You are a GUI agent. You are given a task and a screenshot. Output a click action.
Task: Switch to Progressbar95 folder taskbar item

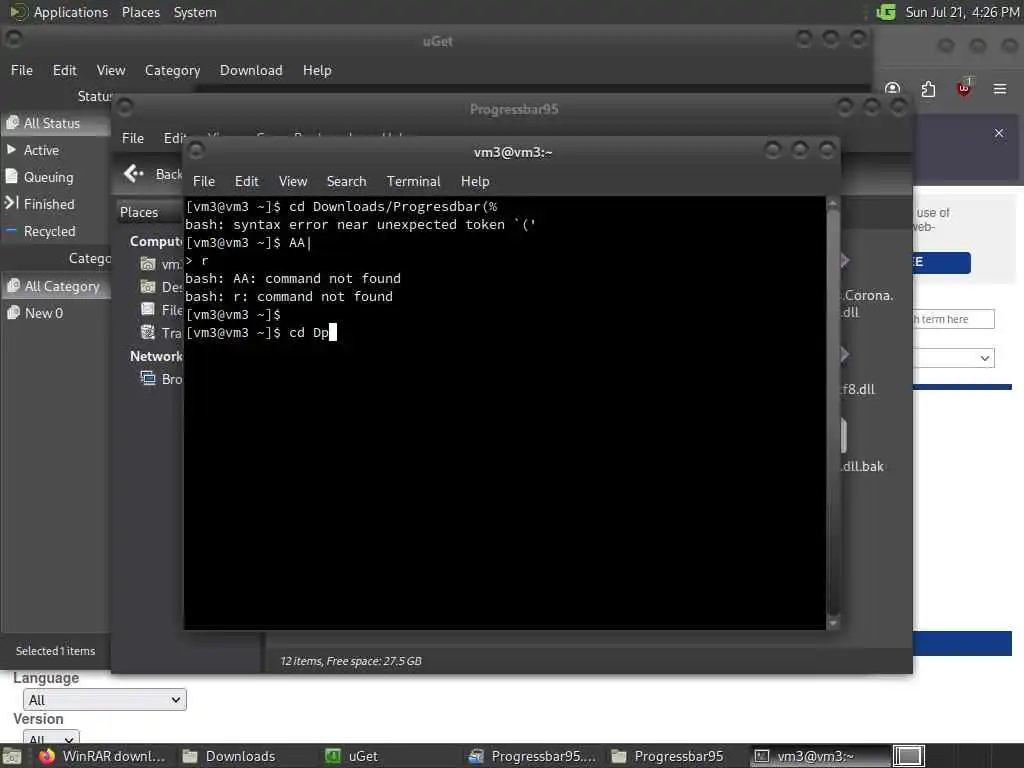point(667,756)
